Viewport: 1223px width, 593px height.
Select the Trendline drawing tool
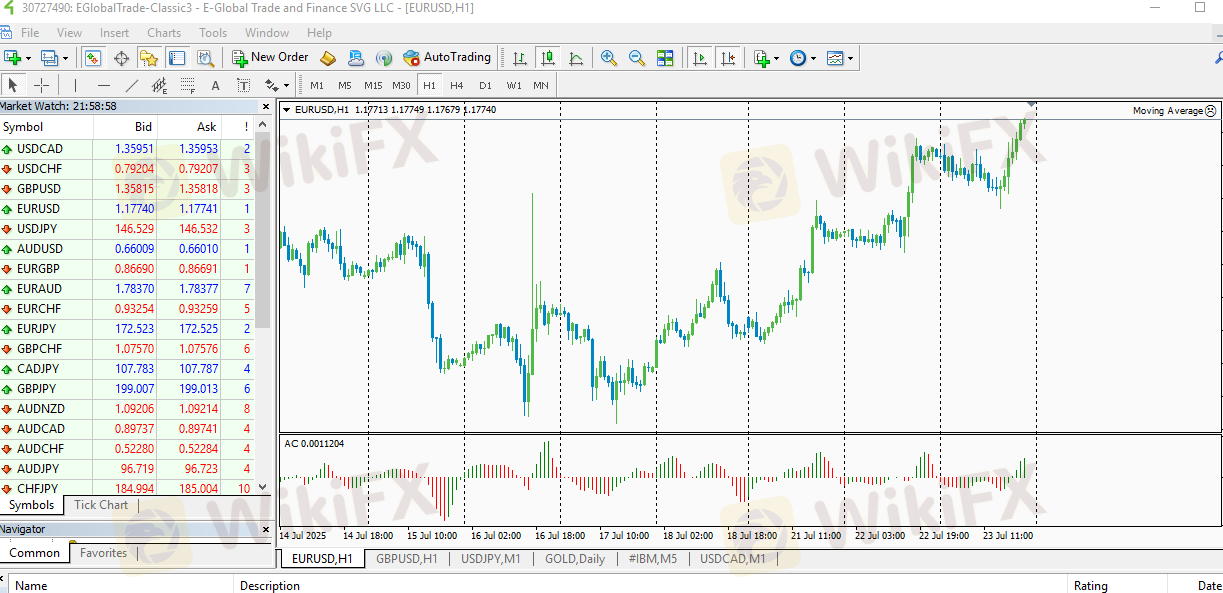[x=131, y=85]
